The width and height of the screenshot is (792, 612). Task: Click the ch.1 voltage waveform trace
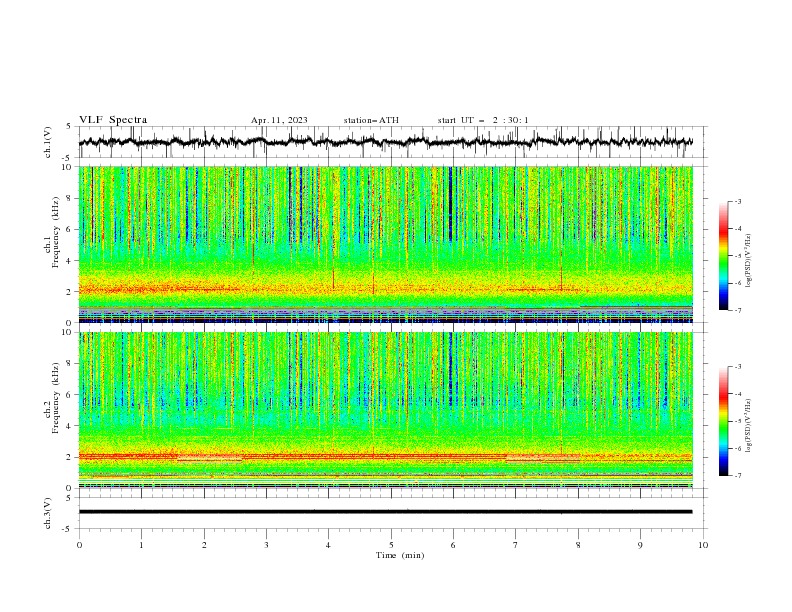(x=385, y=142)
